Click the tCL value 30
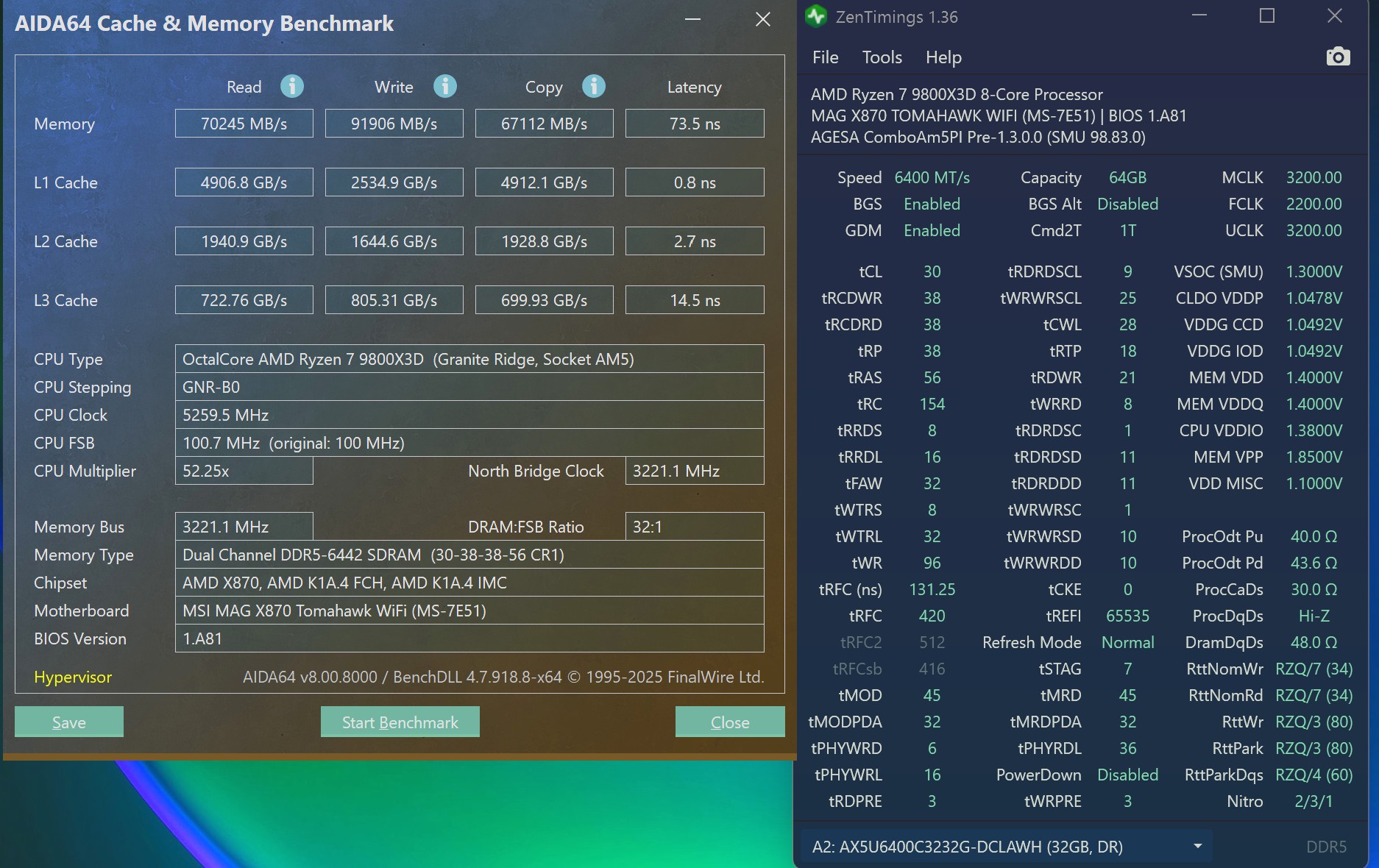Screen dimensions: 1379x868 pos(932,271)
